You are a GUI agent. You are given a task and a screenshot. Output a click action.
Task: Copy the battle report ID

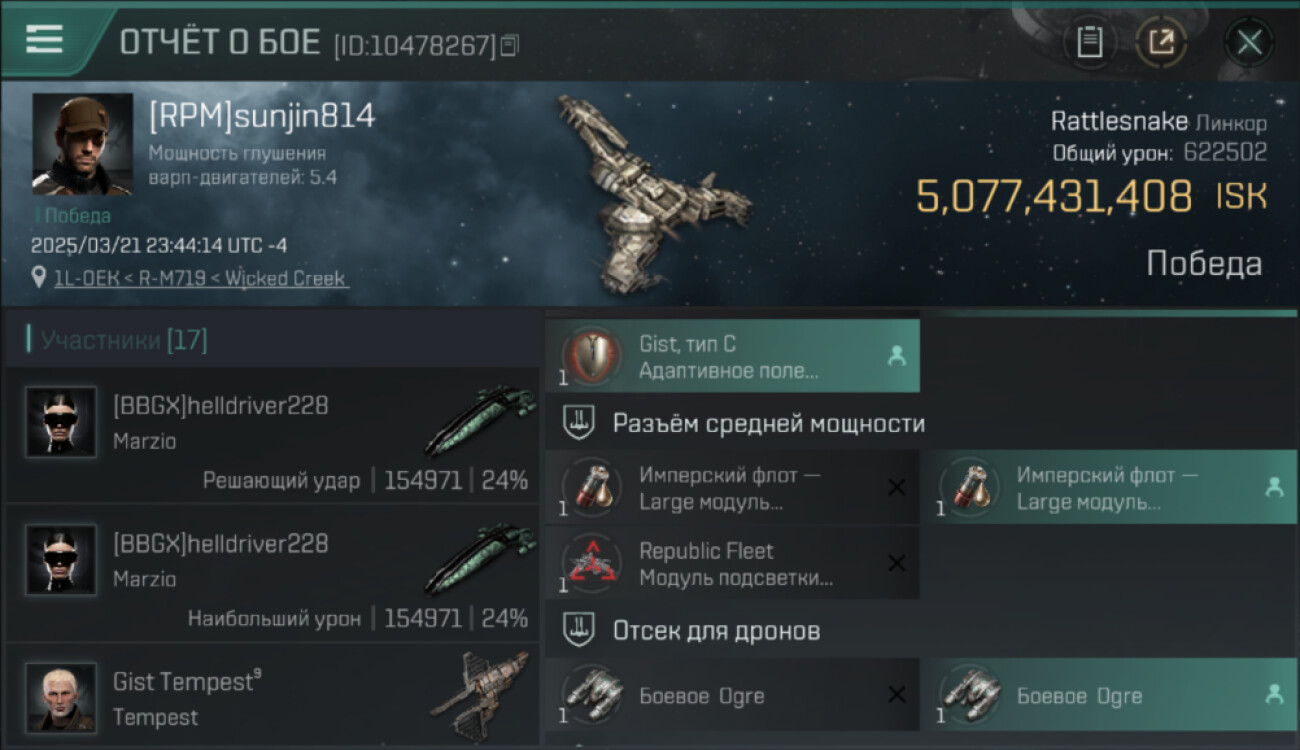(510, 45)
